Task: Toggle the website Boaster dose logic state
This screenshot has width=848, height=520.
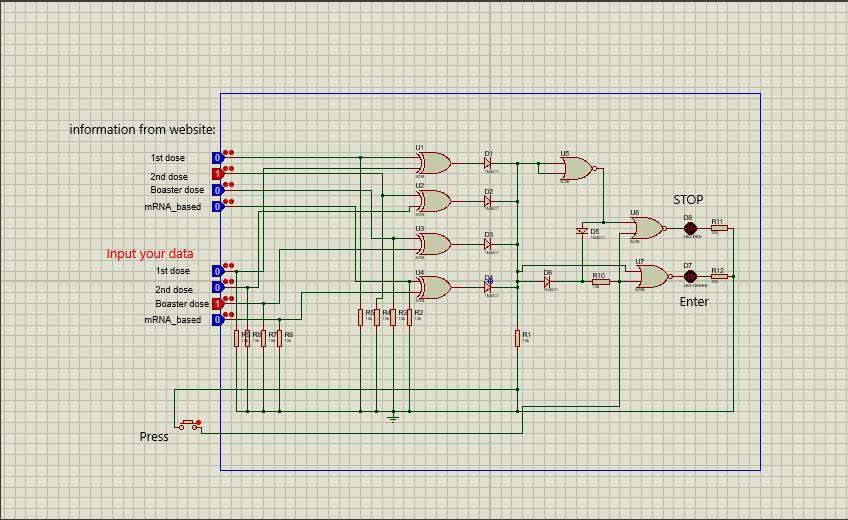Action: pos(217,190)
